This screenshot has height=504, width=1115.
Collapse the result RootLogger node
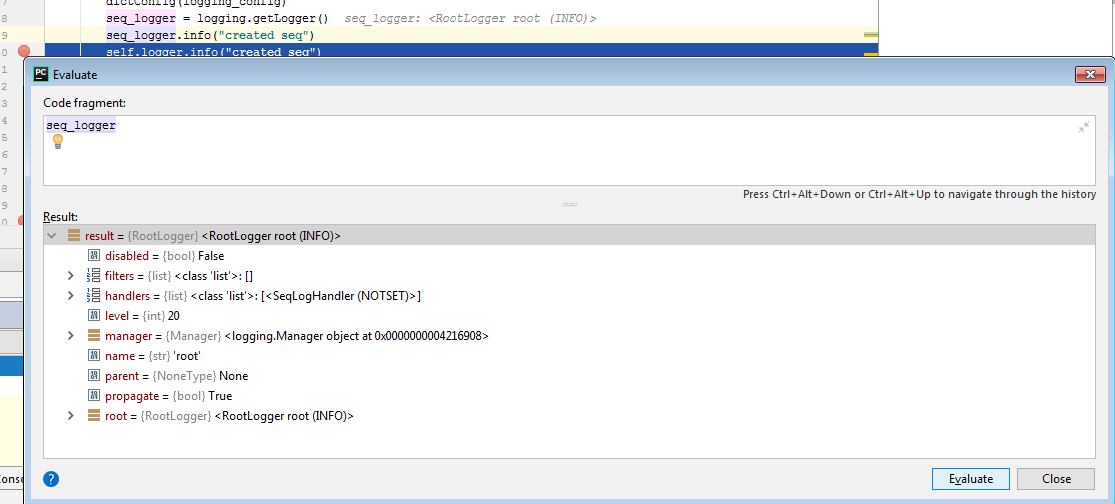(x=51, y=235)
